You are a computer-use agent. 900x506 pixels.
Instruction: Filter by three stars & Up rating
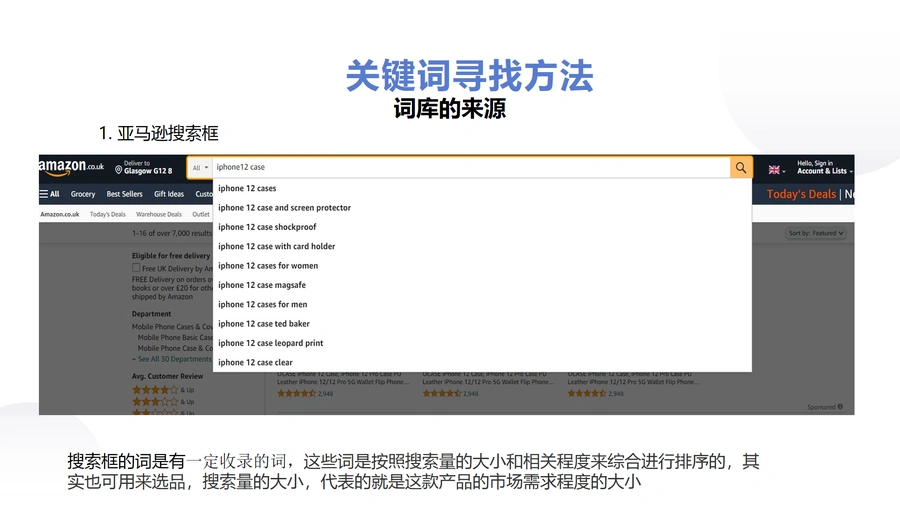163,402
